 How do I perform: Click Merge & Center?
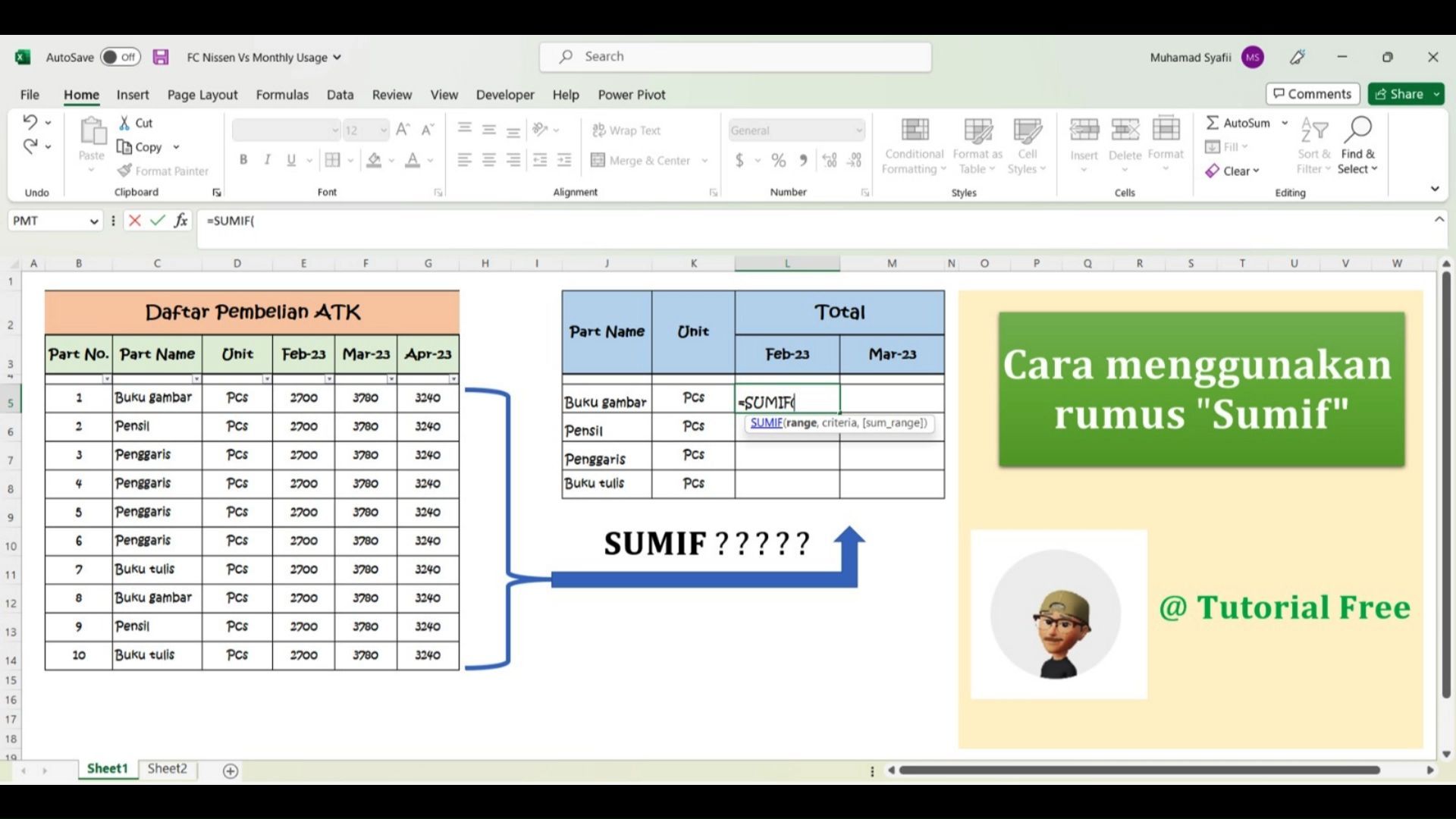coord(641,160)
